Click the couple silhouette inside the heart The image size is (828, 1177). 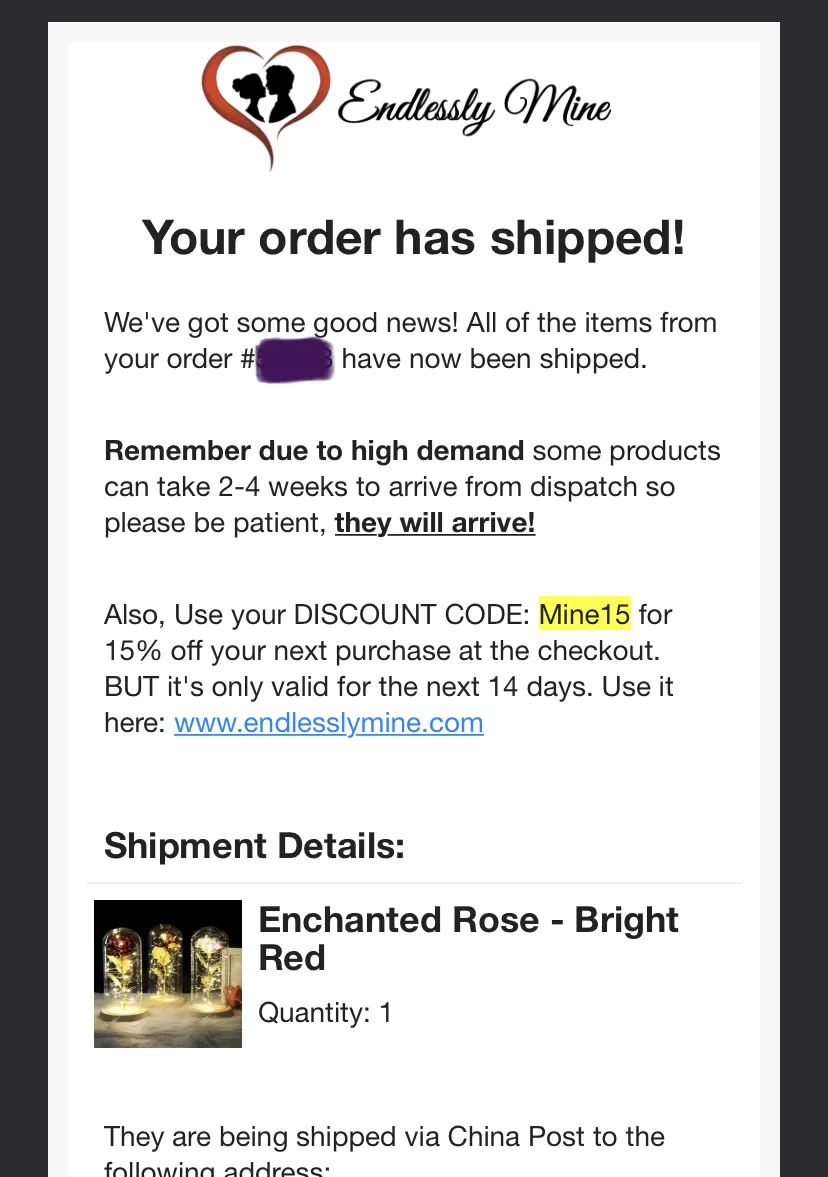263,93
